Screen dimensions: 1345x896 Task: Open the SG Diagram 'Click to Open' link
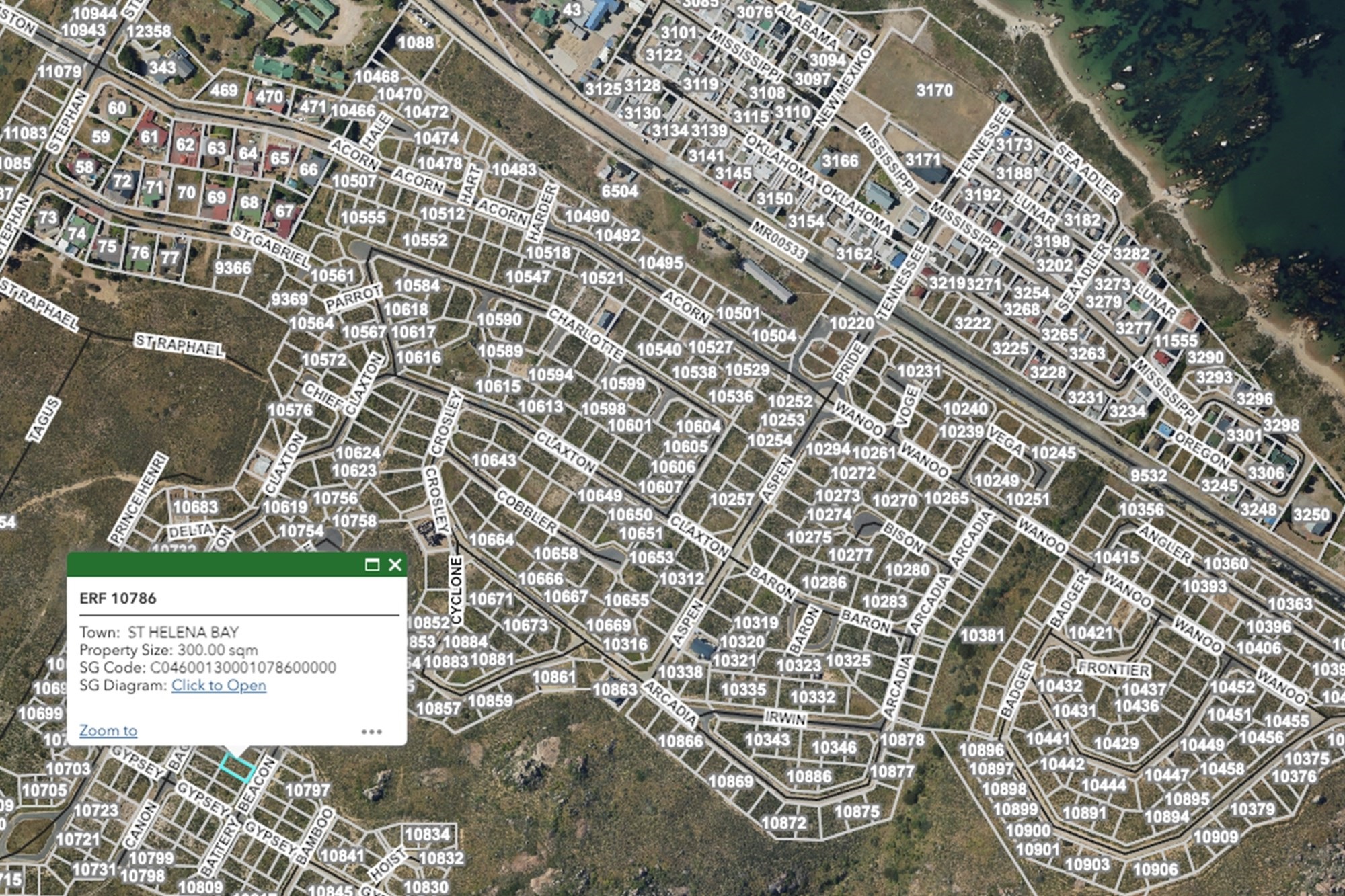click(x=219, y=686)
